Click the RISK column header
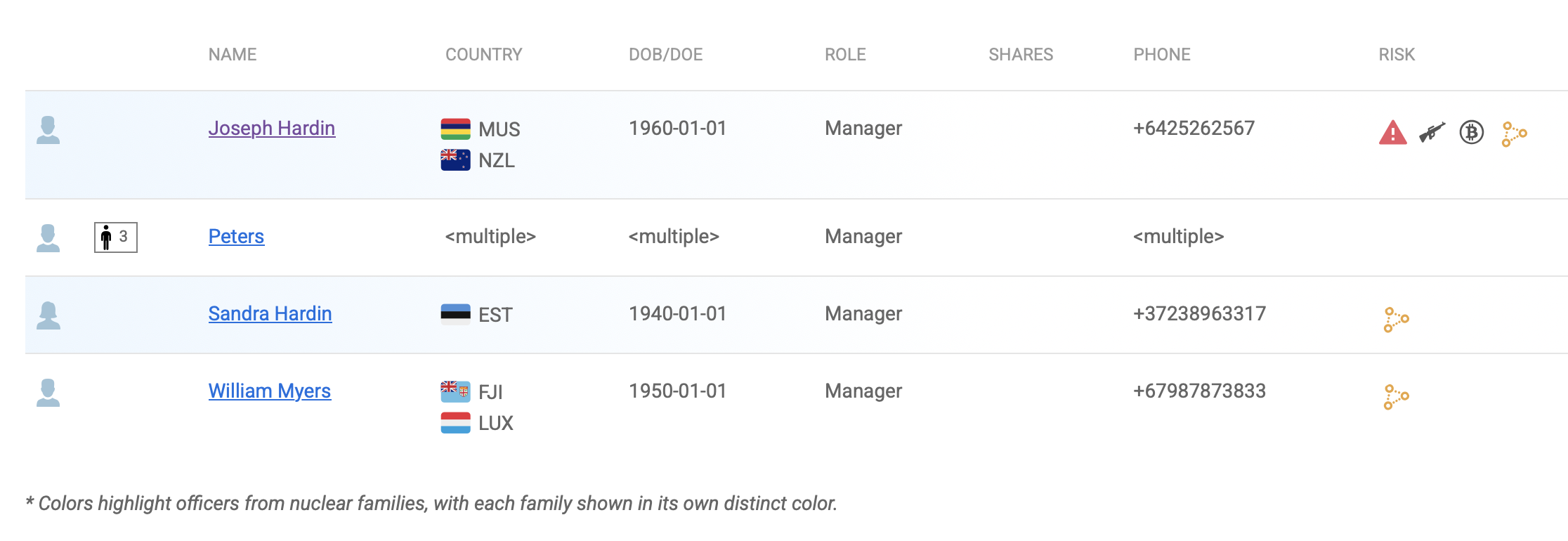1568x541 pixels. 1397,54
